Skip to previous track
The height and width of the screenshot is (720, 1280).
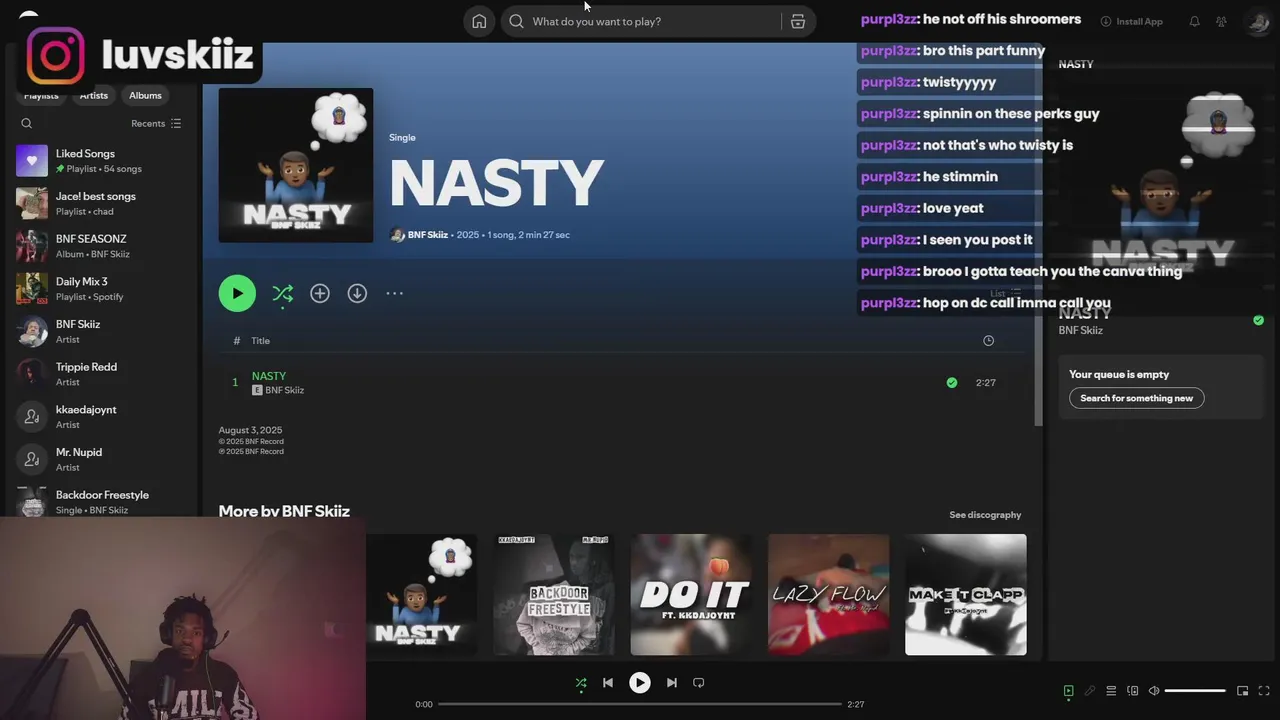607,683
